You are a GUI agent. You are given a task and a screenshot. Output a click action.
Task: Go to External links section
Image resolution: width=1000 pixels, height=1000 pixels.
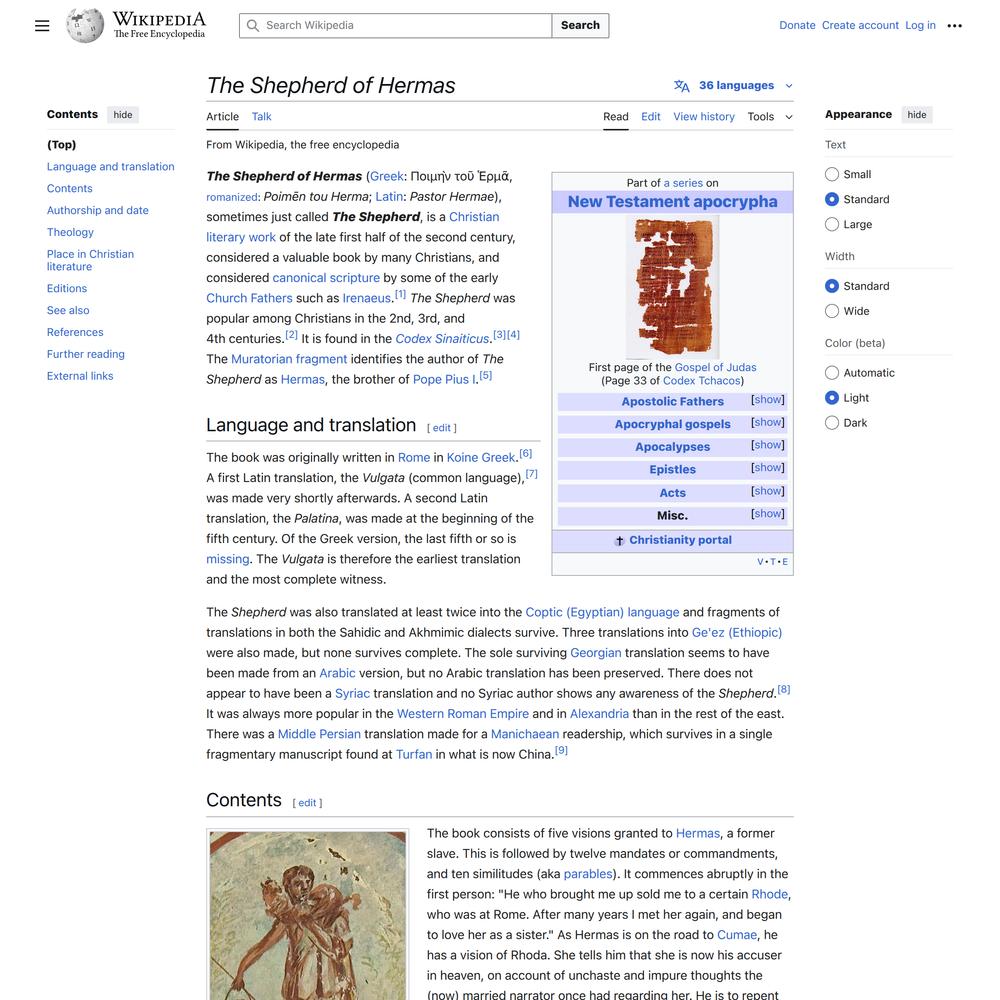click(80, 376)
